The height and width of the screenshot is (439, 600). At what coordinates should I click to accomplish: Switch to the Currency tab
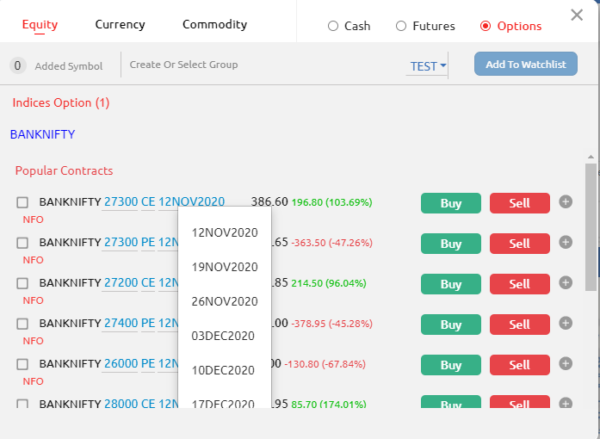pyautogui.click(x=120, y=24)
